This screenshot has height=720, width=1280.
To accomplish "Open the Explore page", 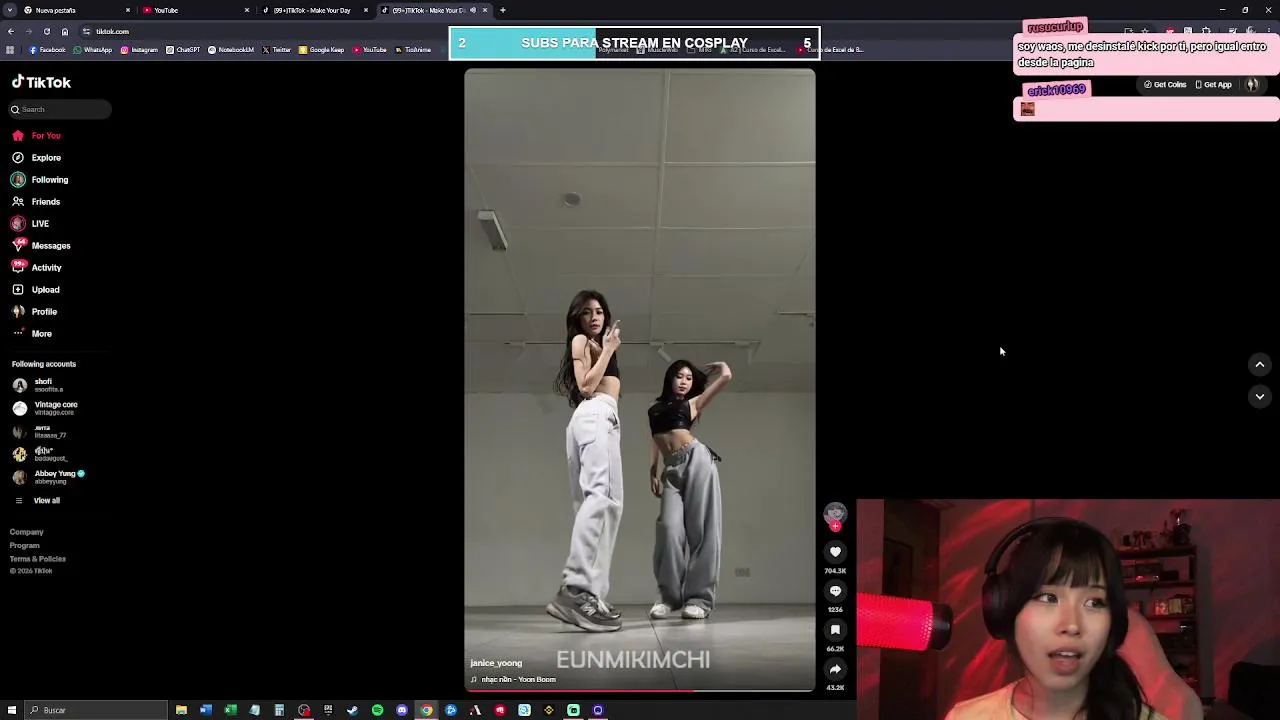I will [36, 158].
